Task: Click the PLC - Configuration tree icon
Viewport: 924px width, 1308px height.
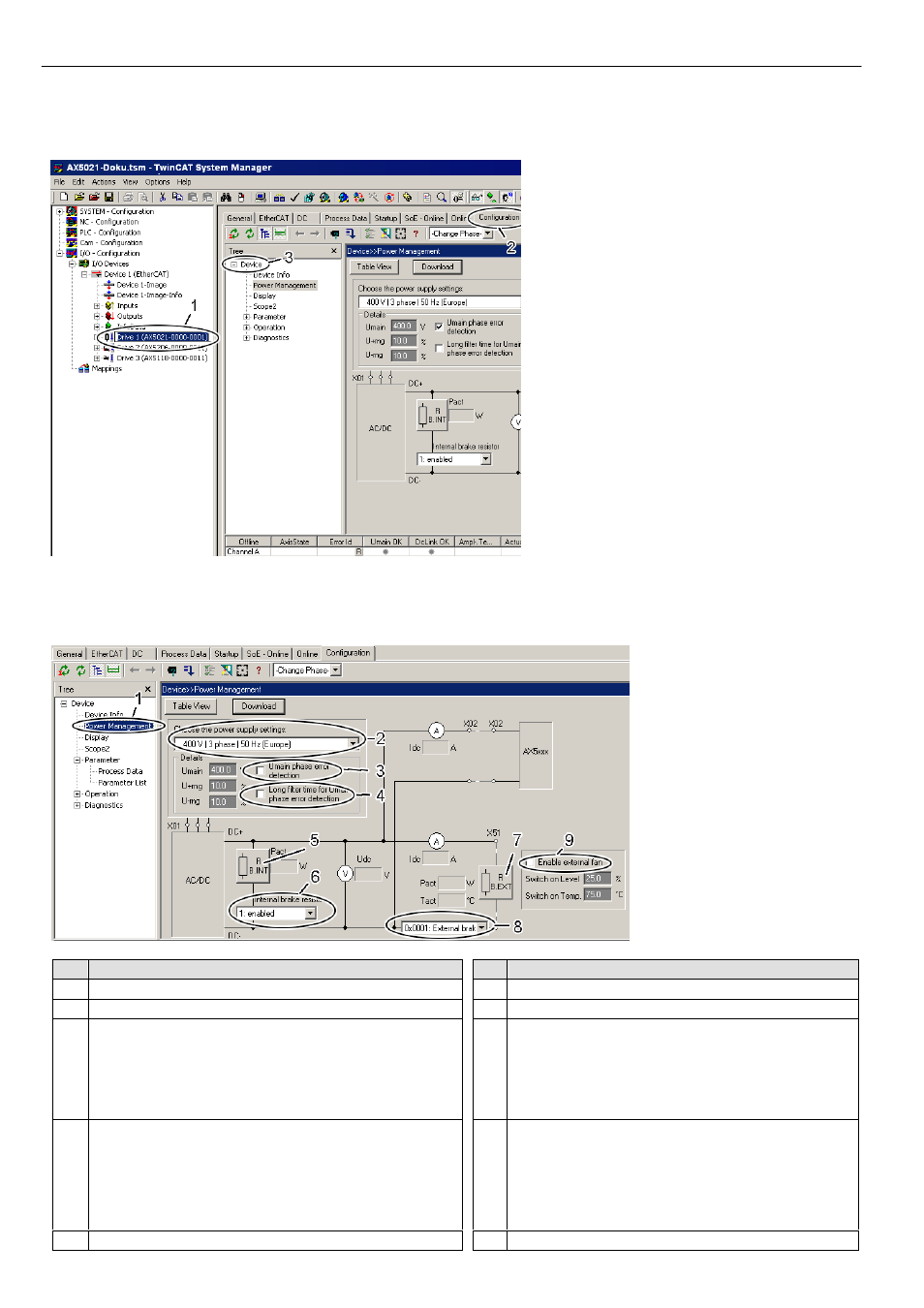Action: 72,233
